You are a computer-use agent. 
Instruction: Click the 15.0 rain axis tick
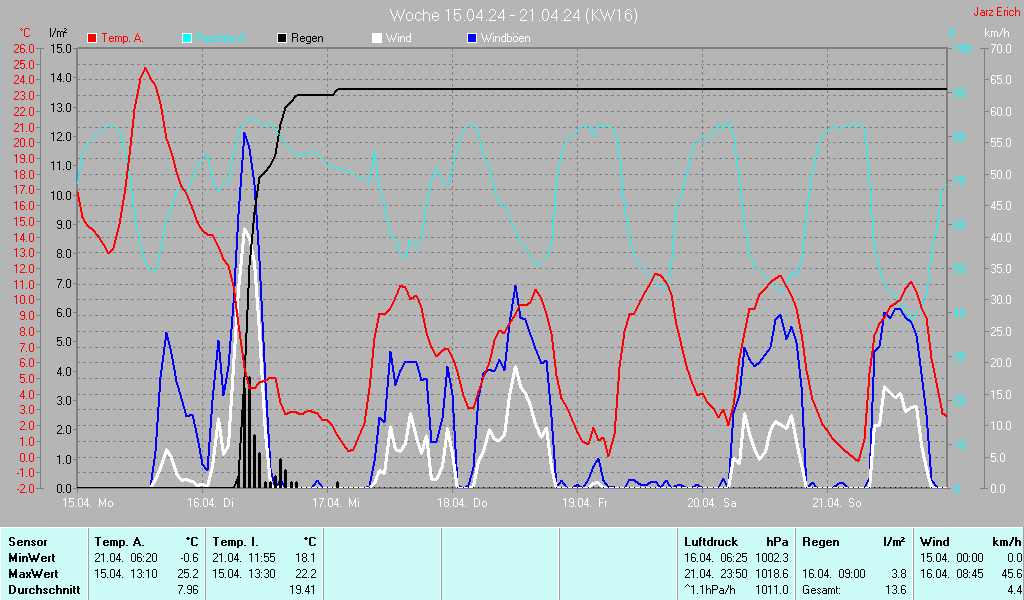pyautogui.click(x=61, y=49)
